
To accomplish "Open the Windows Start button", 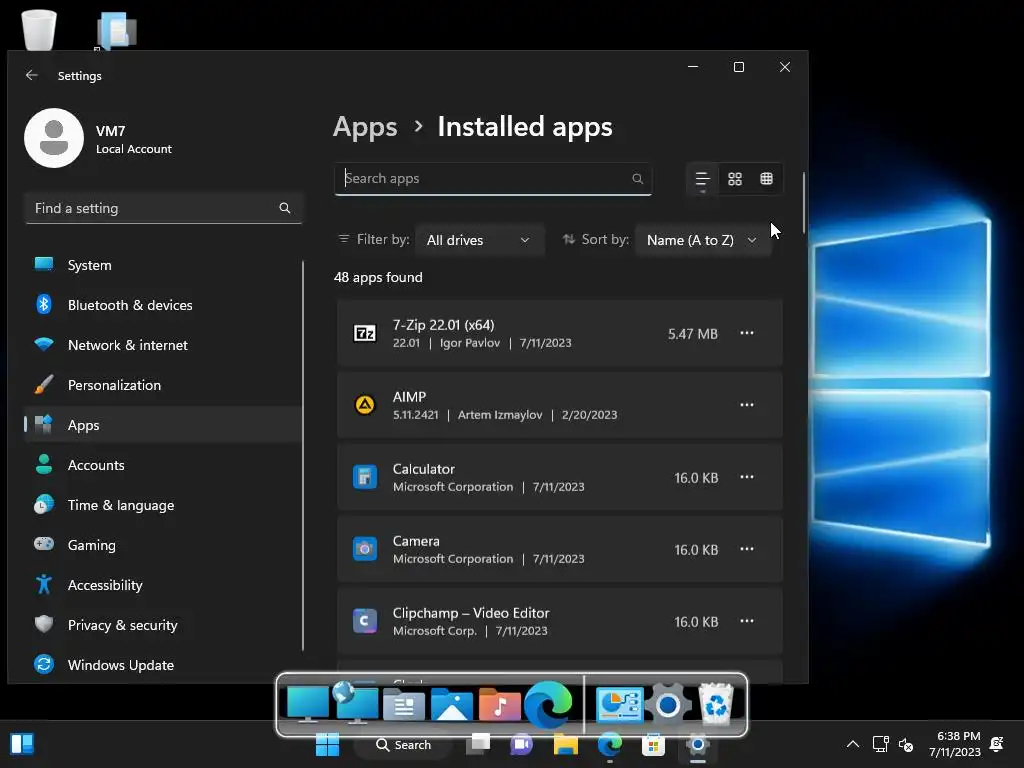I will tap(327, 744).
